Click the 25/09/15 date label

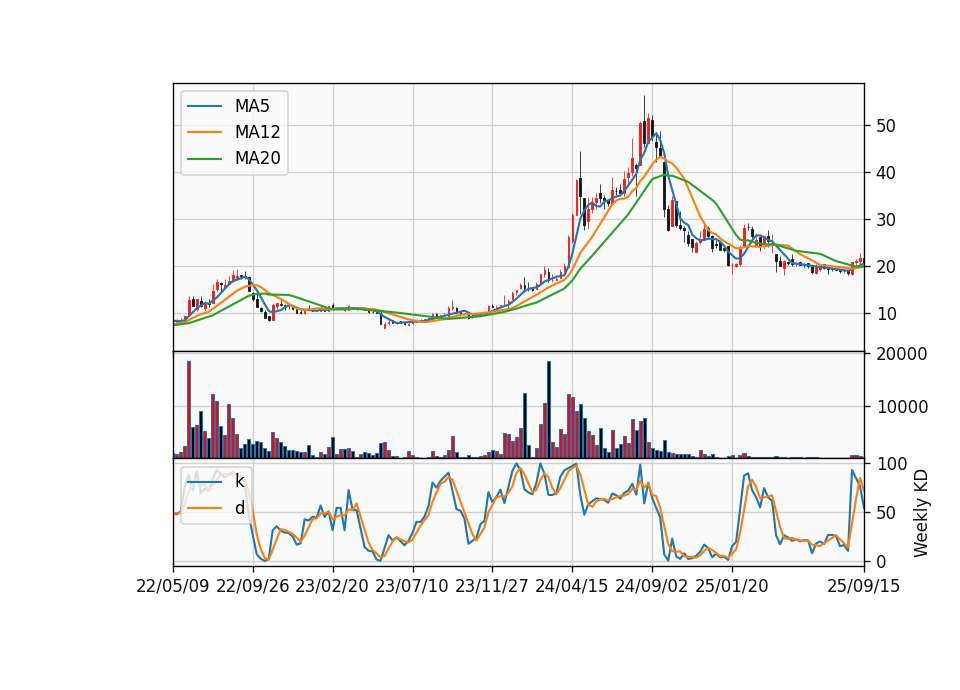coord(863,586)
